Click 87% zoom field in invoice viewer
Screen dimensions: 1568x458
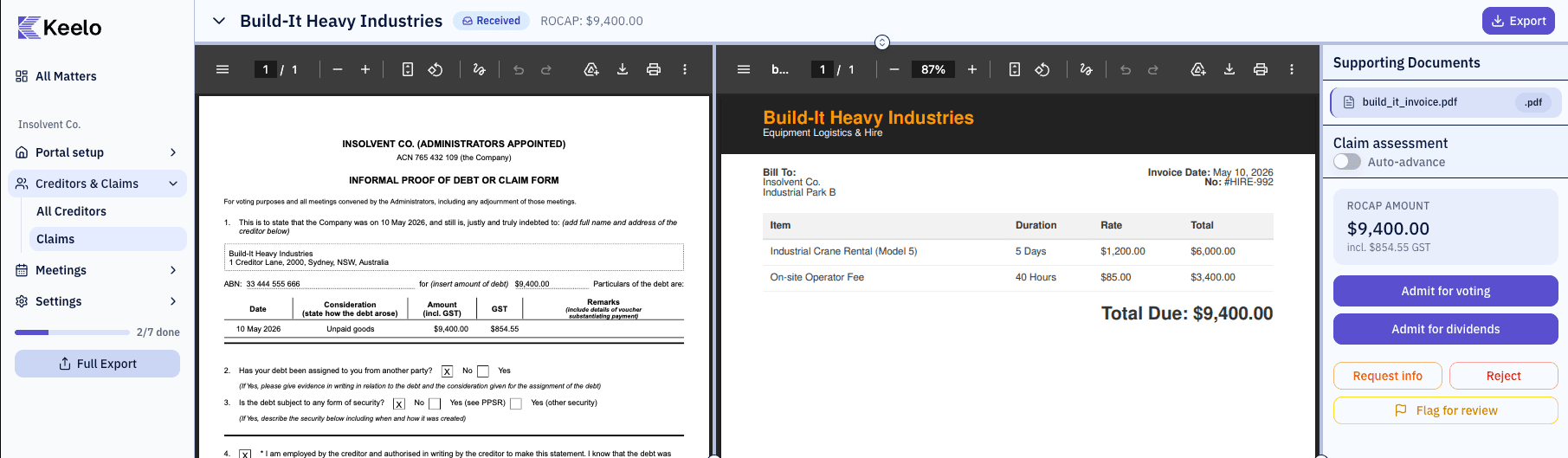pyautogui.click(x=932, y=69)
